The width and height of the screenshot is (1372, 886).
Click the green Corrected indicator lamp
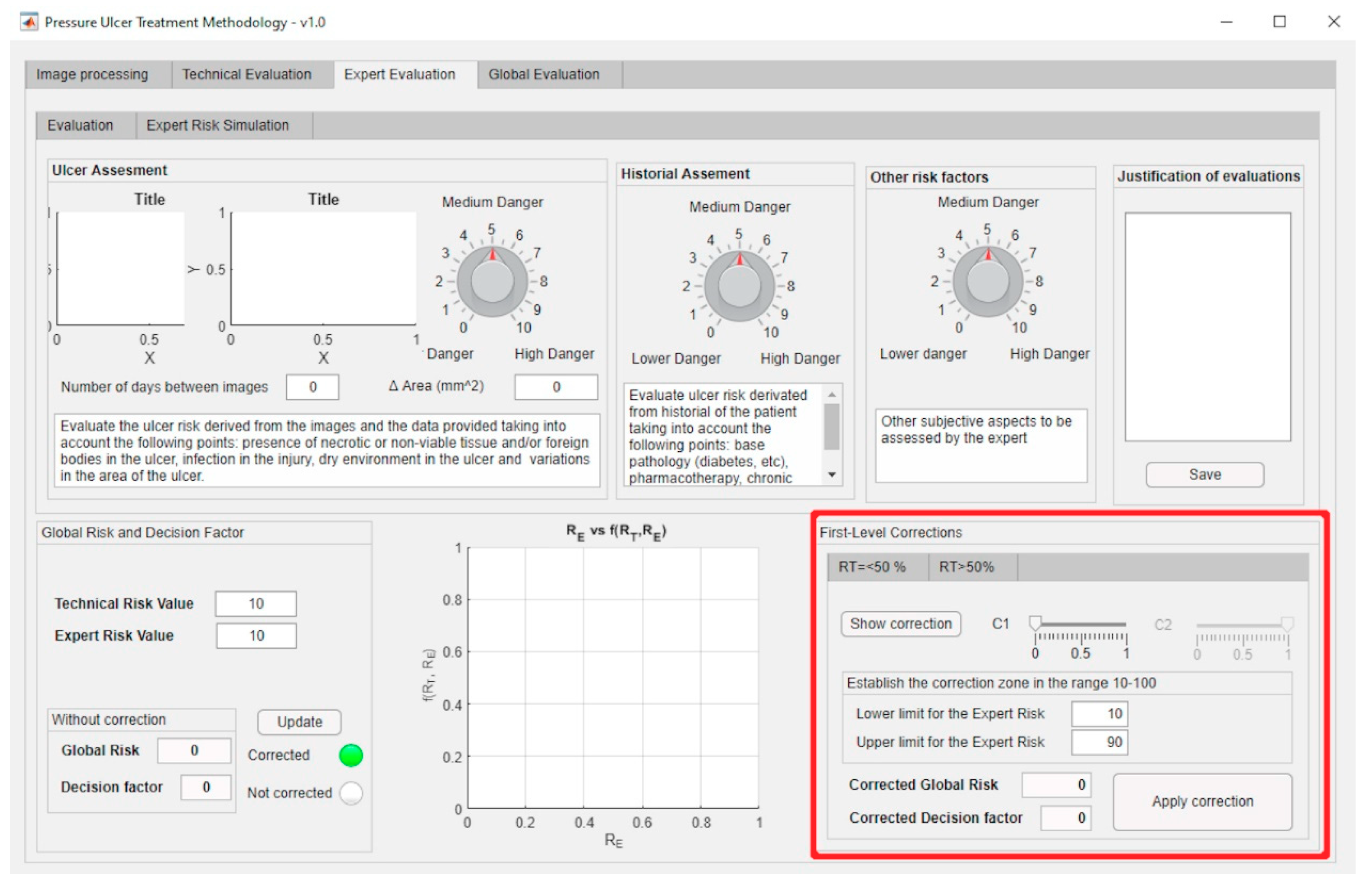pos(351,755)
